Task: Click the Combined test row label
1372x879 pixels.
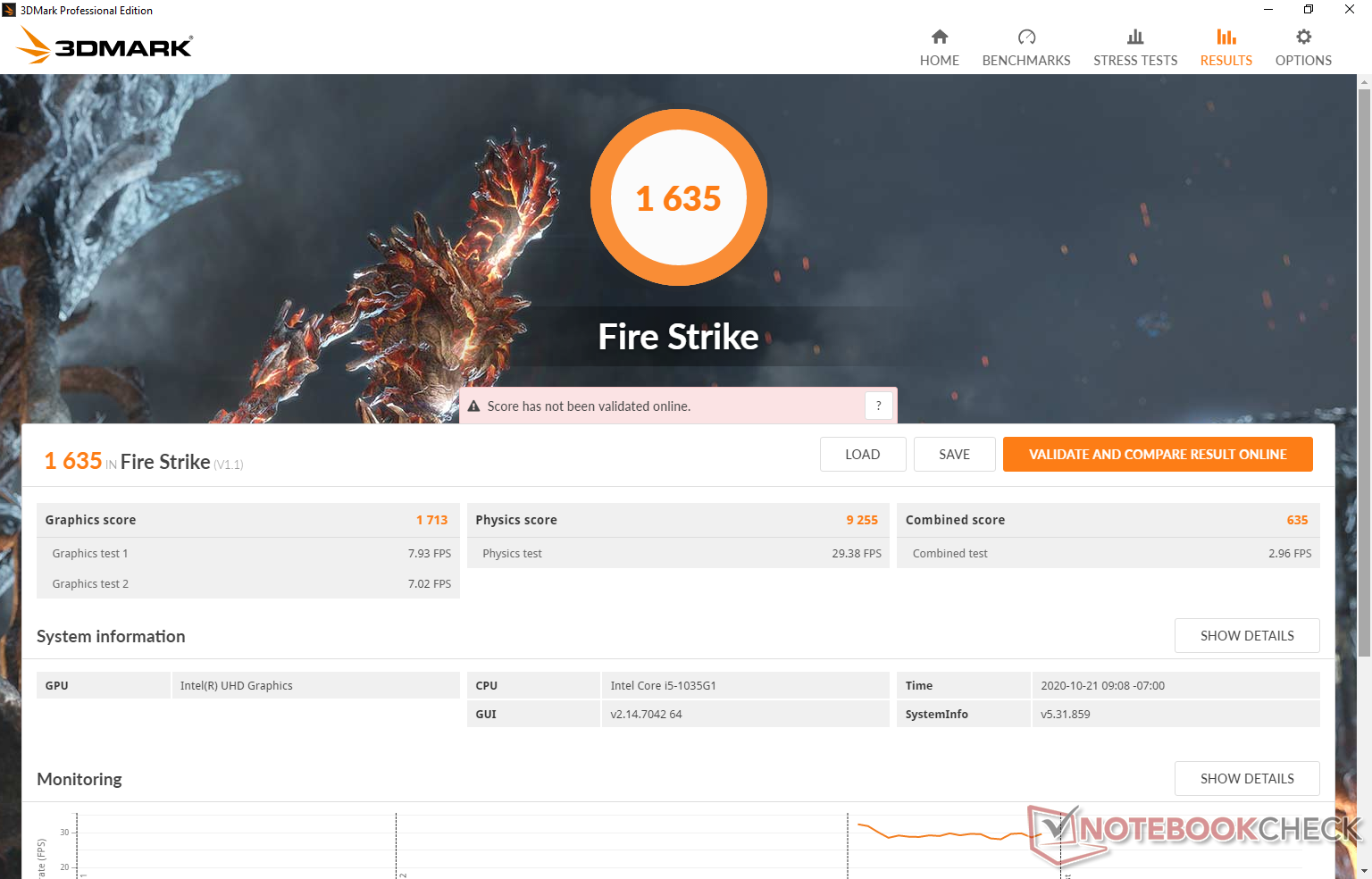Action: tap(950, 553)
